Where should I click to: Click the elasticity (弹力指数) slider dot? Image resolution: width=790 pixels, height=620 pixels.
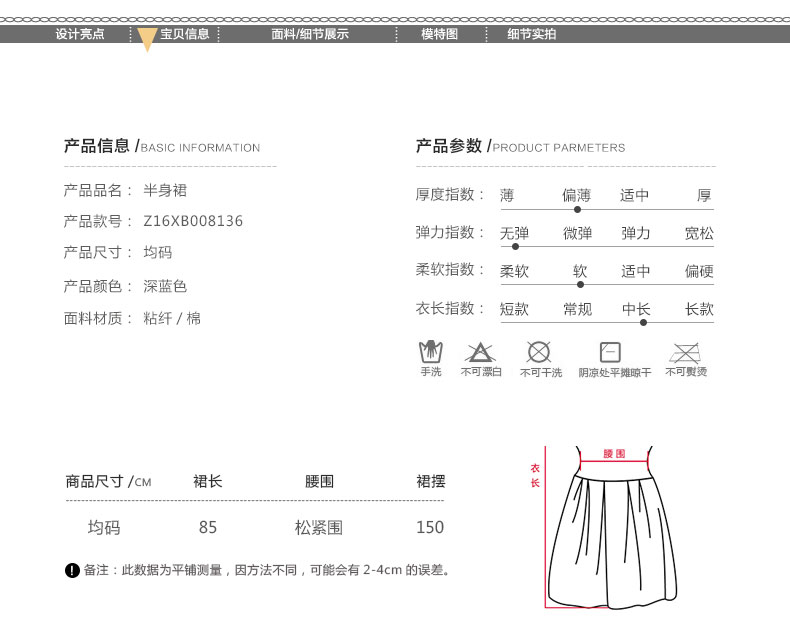tap(515, 246)
